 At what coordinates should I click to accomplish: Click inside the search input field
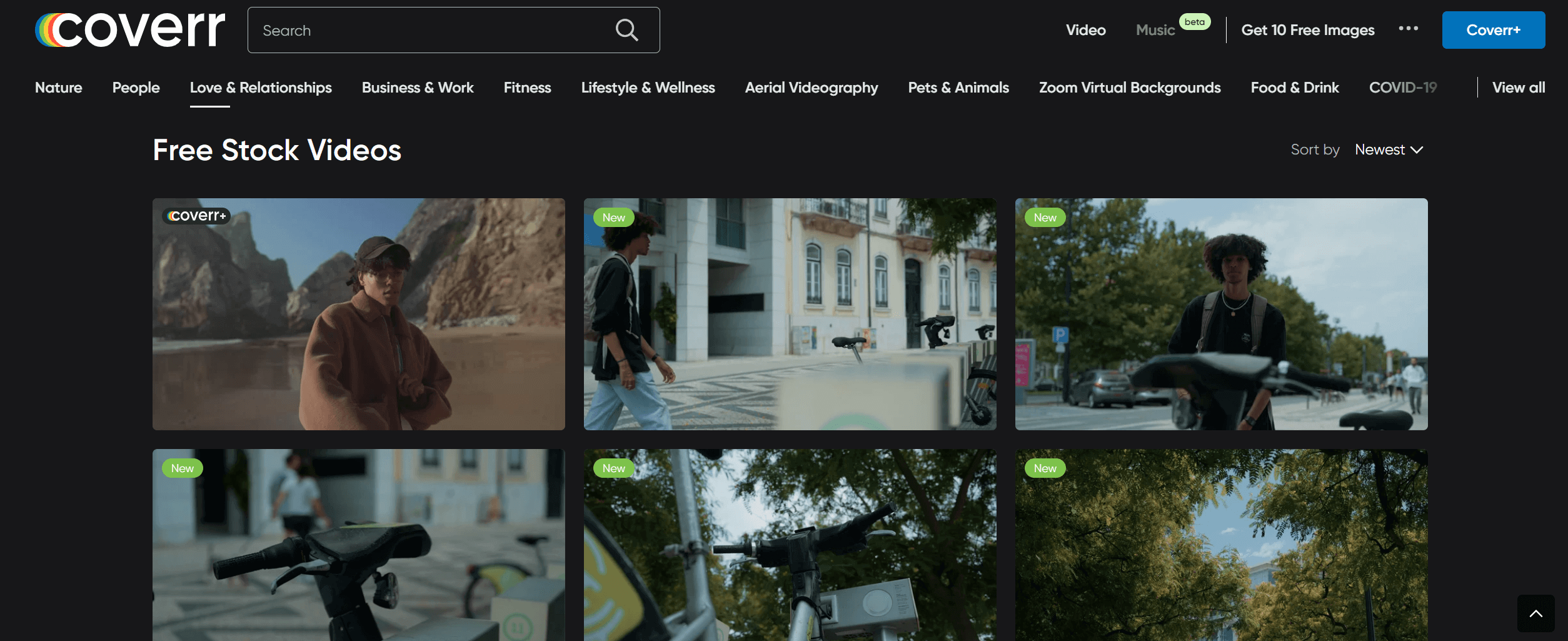[406, 29]
